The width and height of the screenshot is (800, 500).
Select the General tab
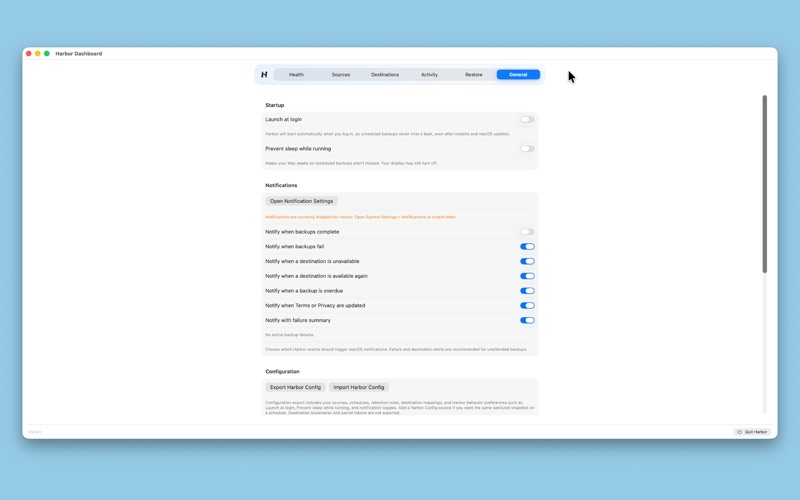point(518,74)
